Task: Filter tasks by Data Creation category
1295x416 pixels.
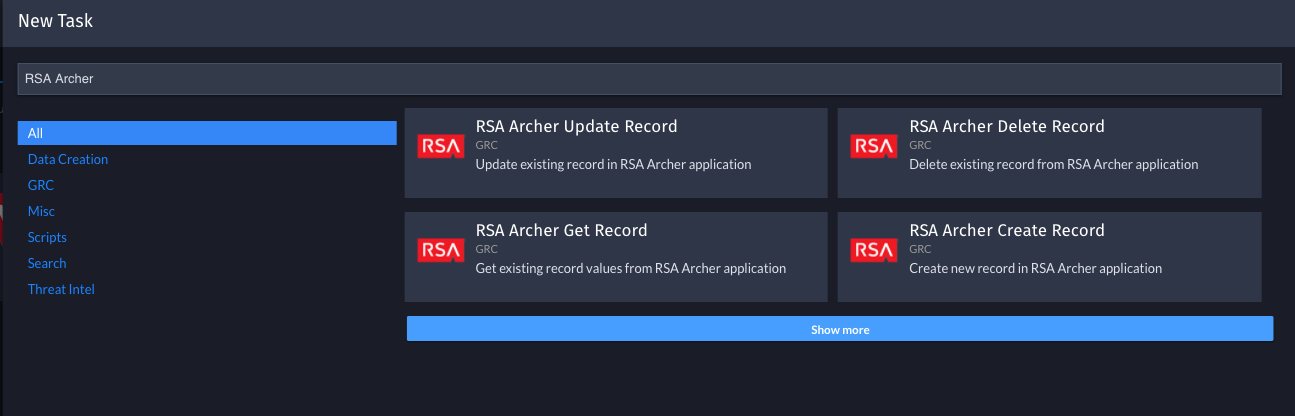Action: (x=68, y=159)
